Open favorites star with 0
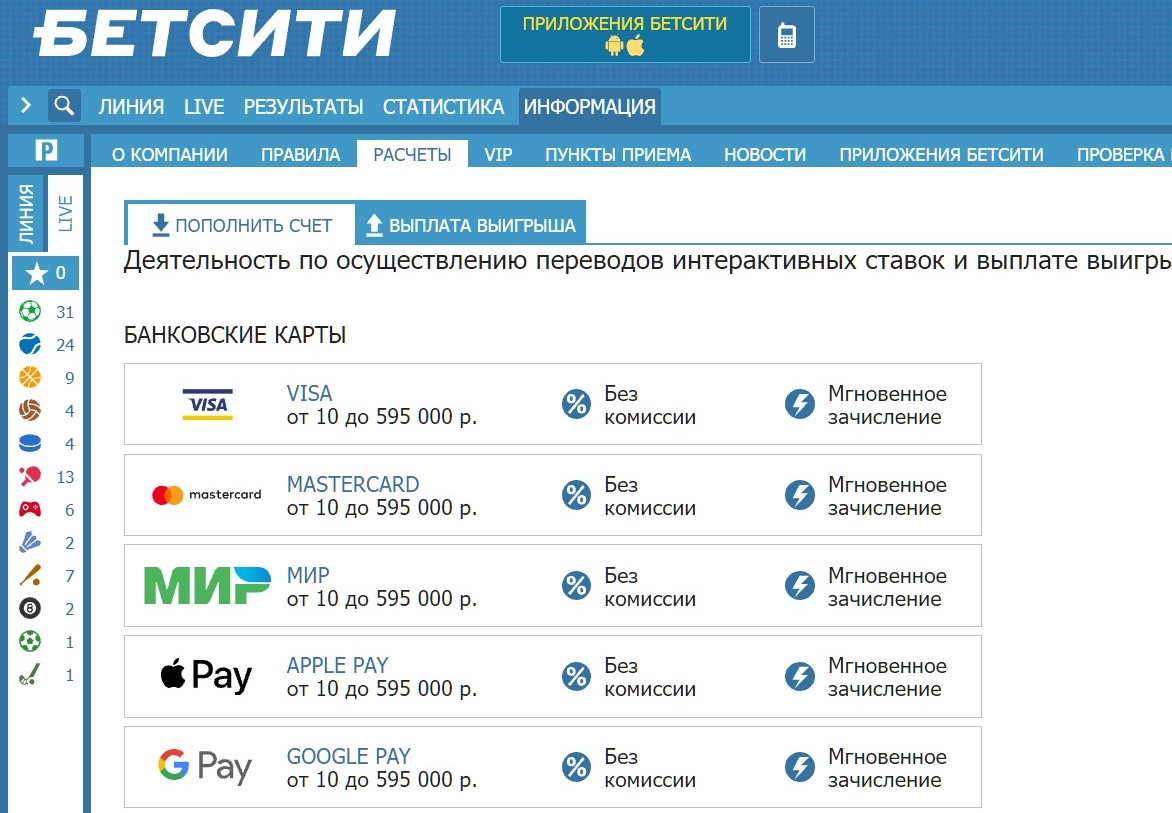Viewport: 1172px width, 813px height. (46, 273)
